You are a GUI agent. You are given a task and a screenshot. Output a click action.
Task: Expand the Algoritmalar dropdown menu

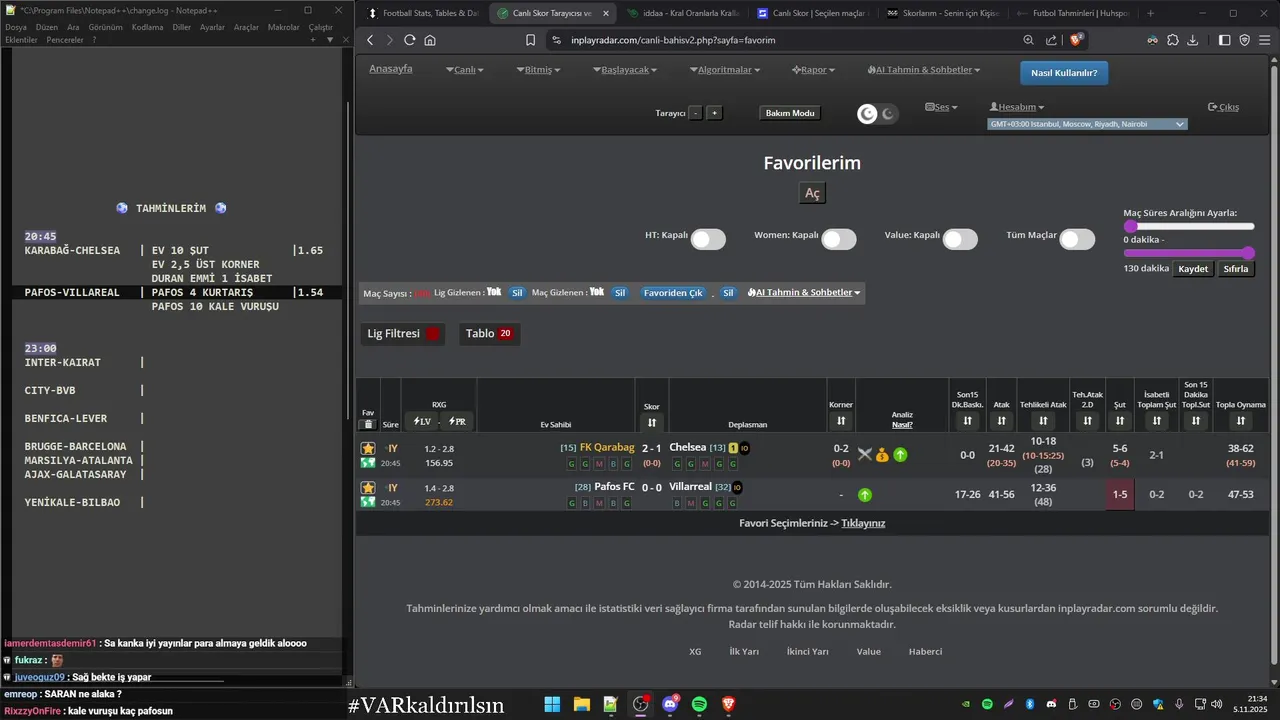pos(725,70)
